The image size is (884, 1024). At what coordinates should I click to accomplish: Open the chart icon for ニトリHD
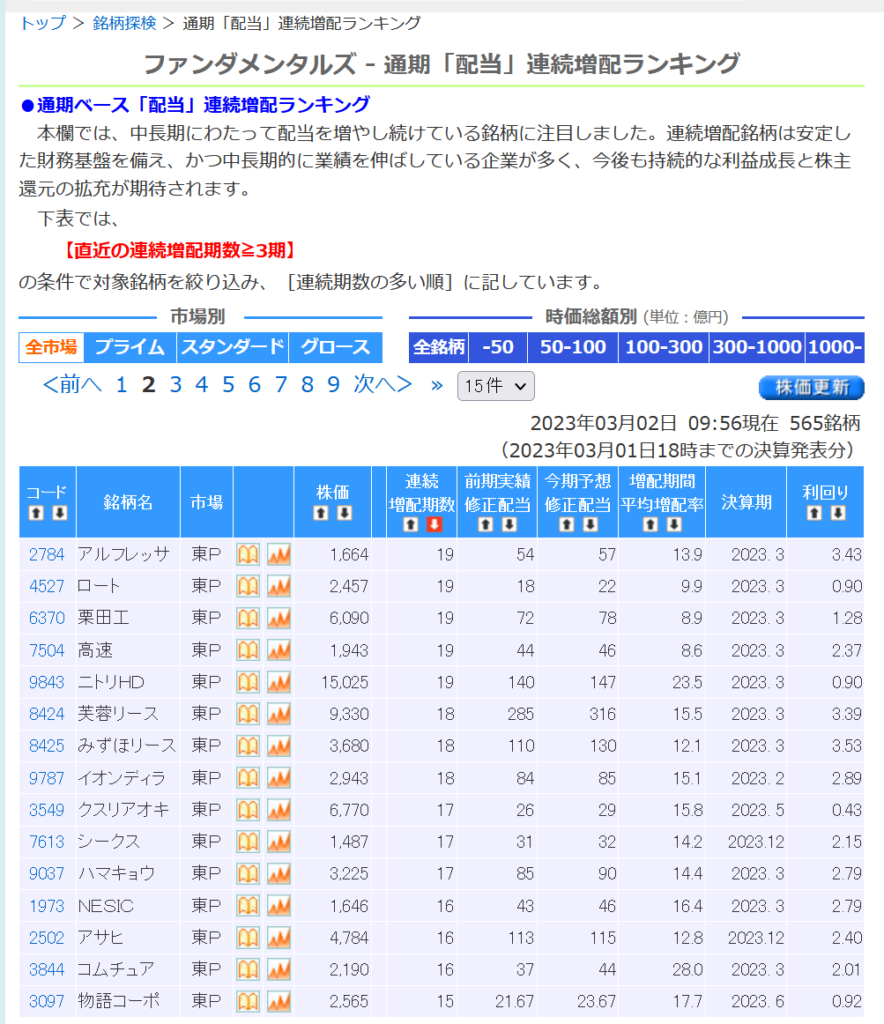(278, 683)
